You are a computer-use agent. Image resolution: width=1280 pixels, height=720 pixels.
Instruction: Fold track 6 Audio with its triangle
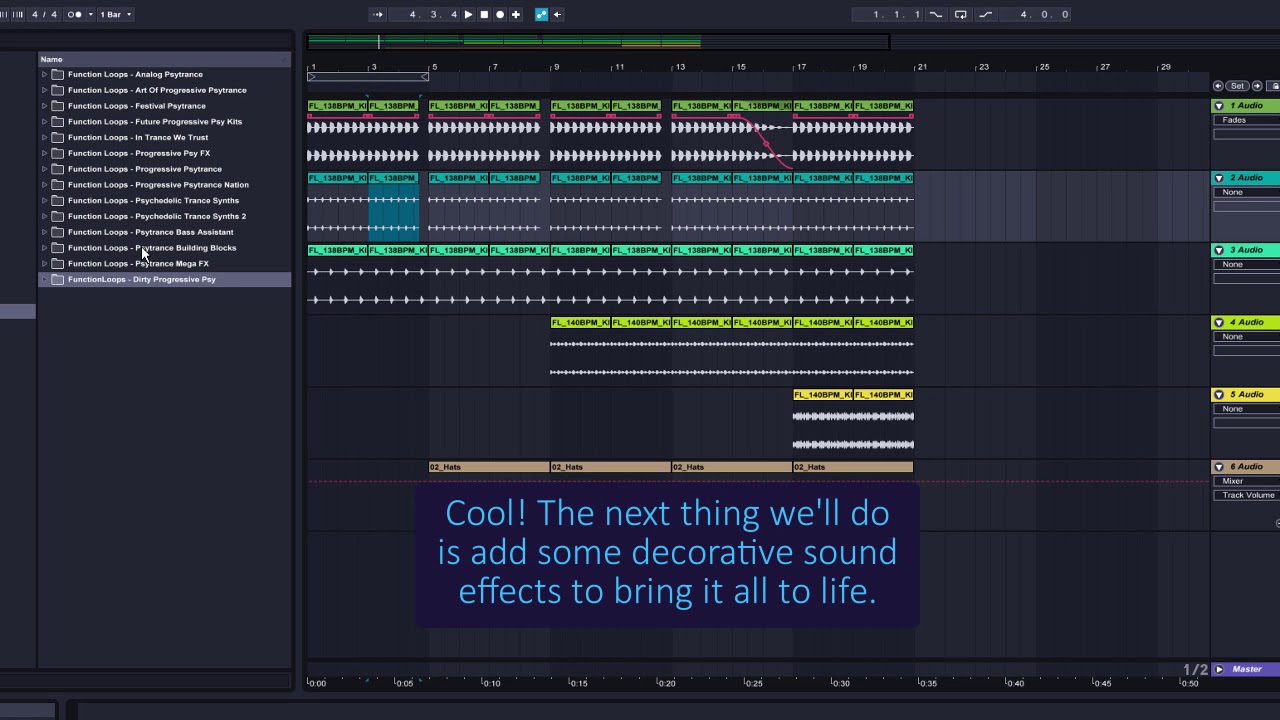coord(1219,467)
